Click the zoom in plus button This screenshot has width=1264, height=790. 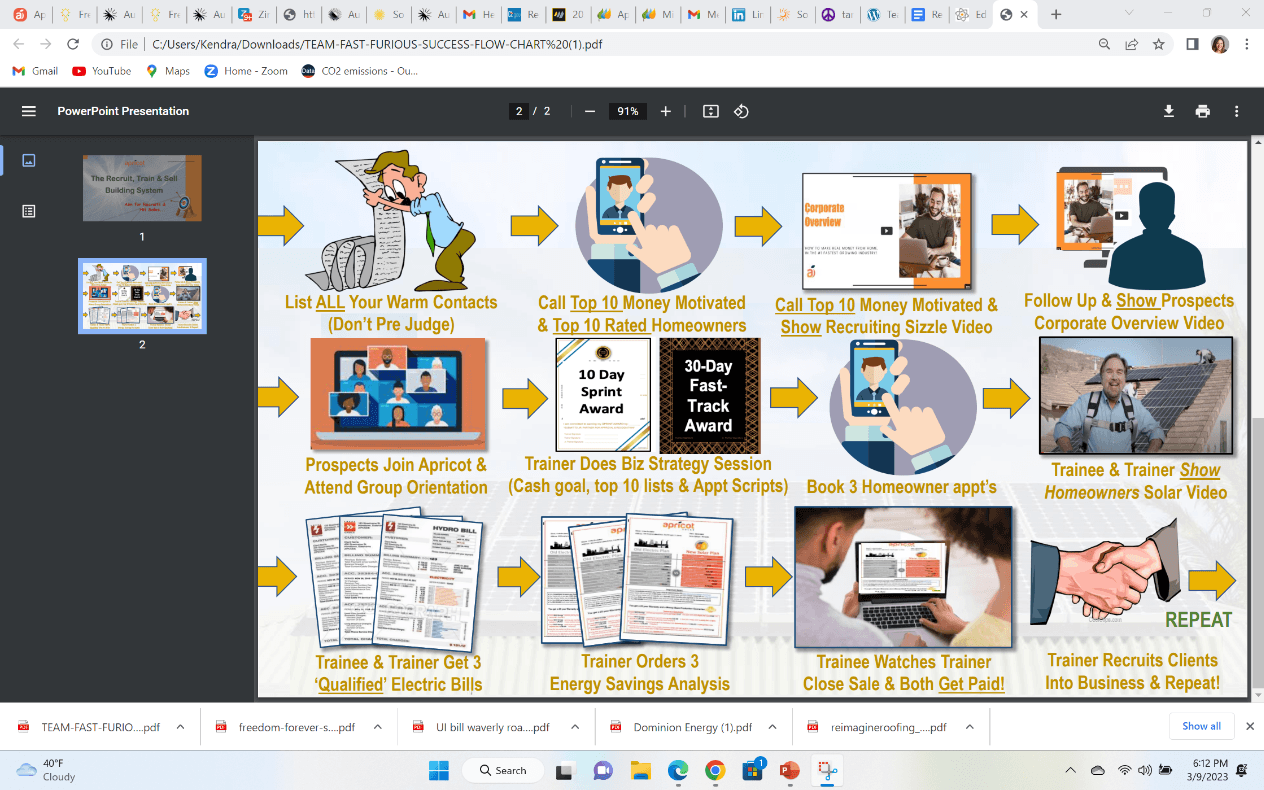(666, 111)
